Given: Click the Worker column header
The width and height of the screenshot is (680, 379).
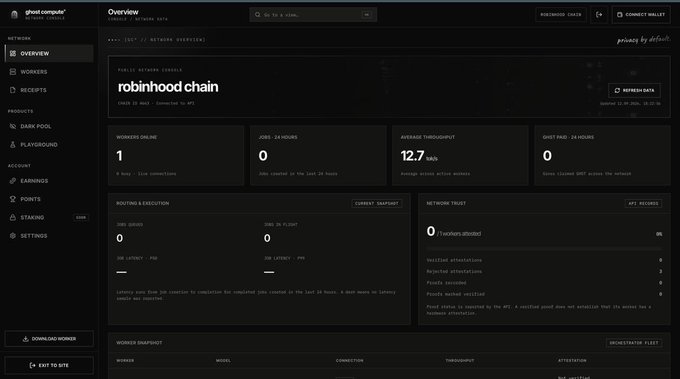Looking at the screenshot, I should click(x=125, y=361).
